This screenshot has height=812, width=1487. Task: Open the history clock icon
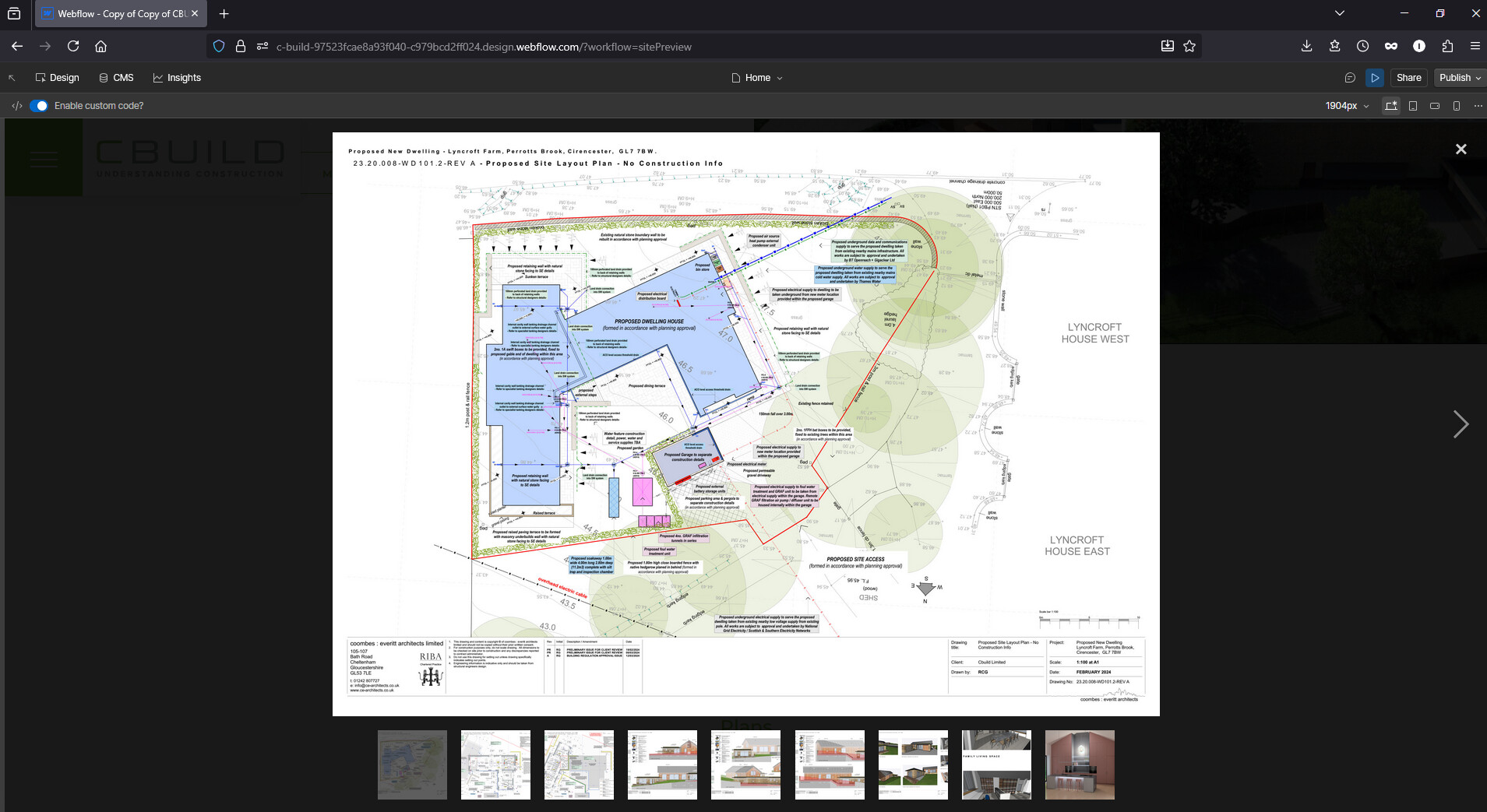click(x=1363, y=46)
